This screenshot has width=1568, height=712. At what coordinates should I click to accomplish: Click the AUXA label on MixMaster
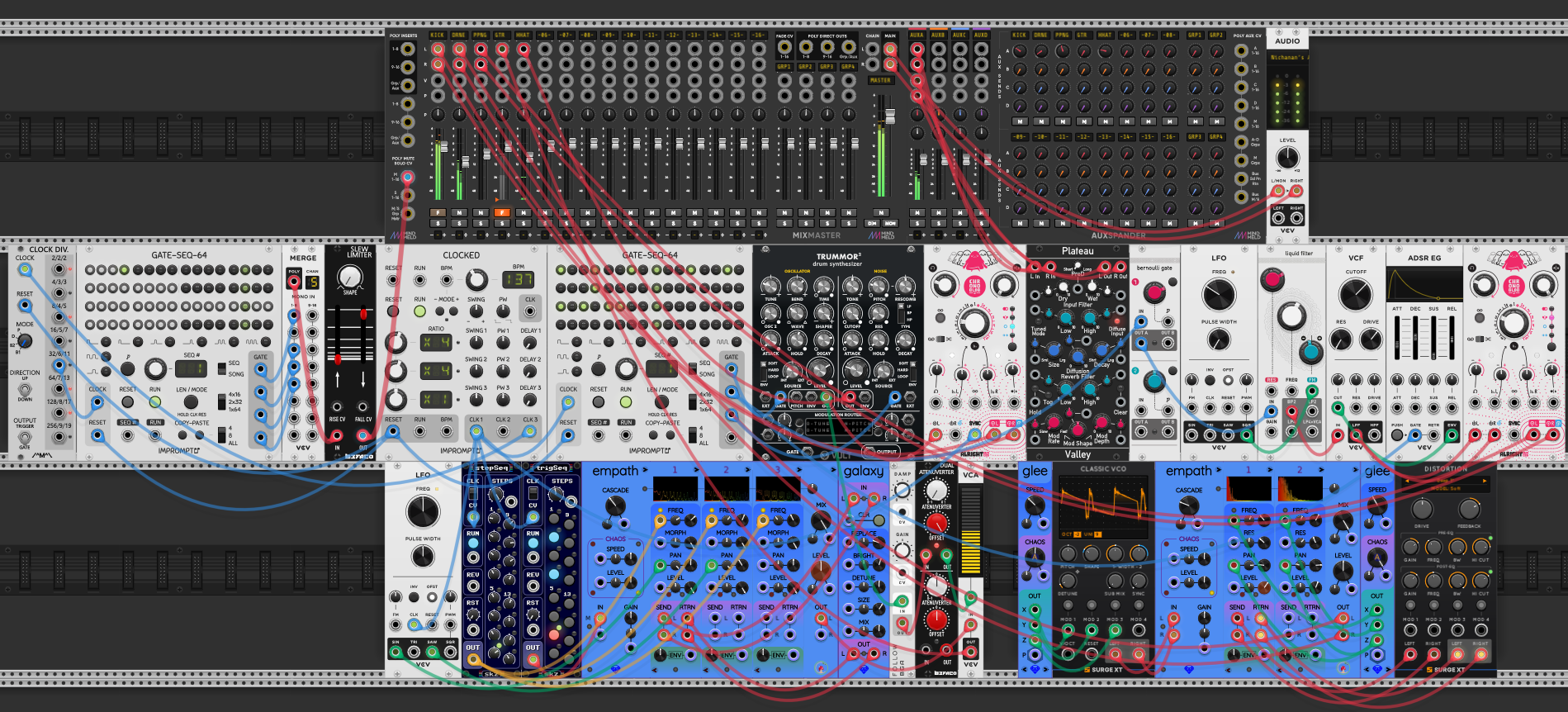tap(917, 36)
